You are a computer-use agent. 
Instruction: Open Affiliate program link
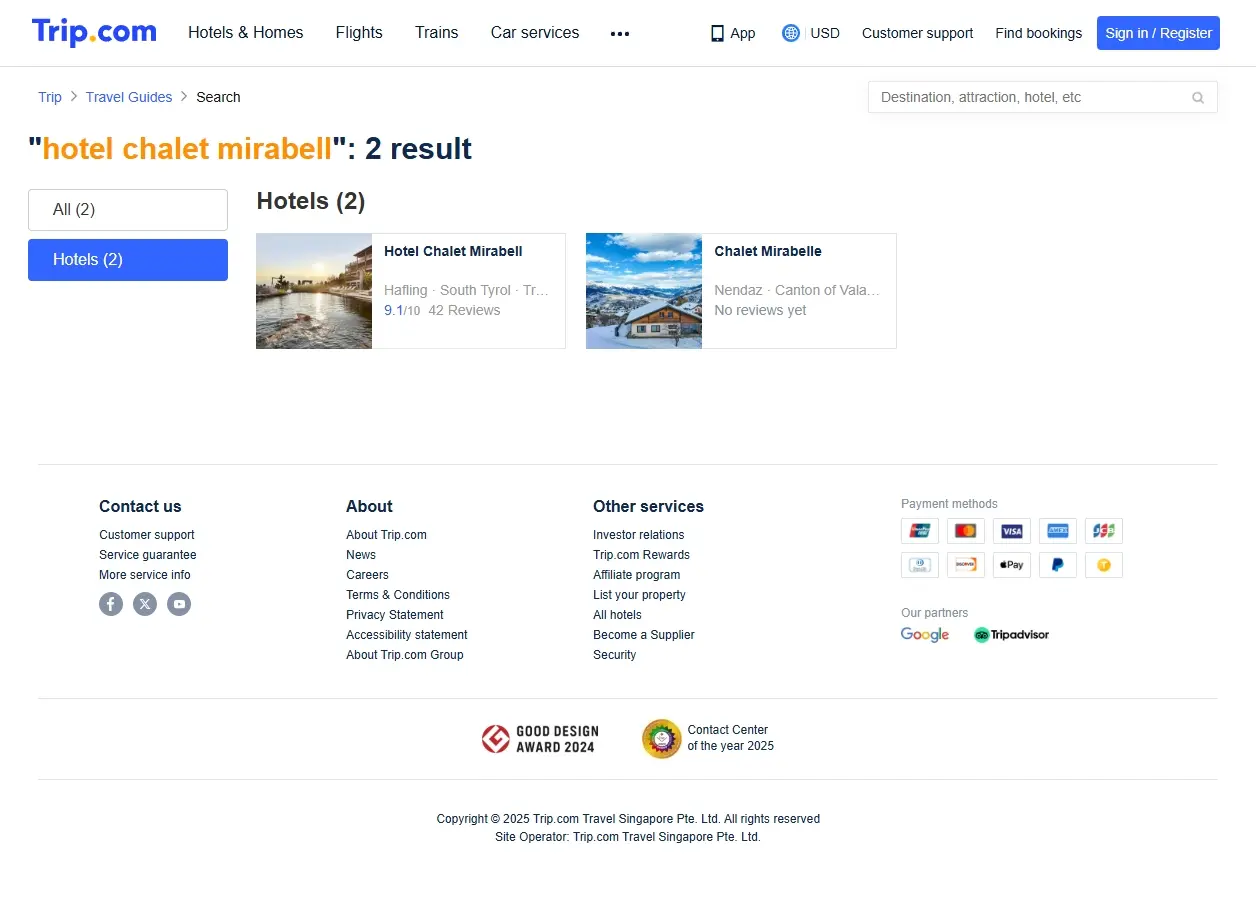coord(636,575)
